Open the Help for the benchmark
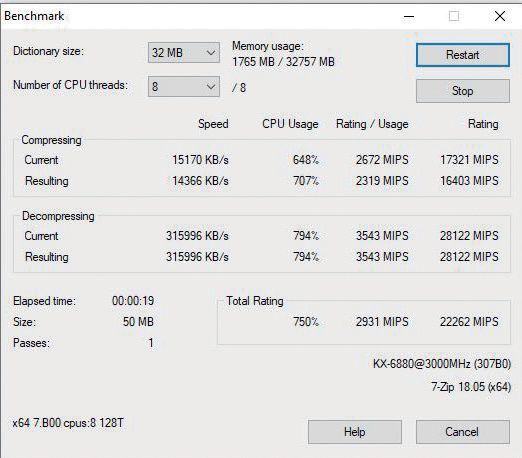This screenshot has width=522, height=458. [355, 432]
